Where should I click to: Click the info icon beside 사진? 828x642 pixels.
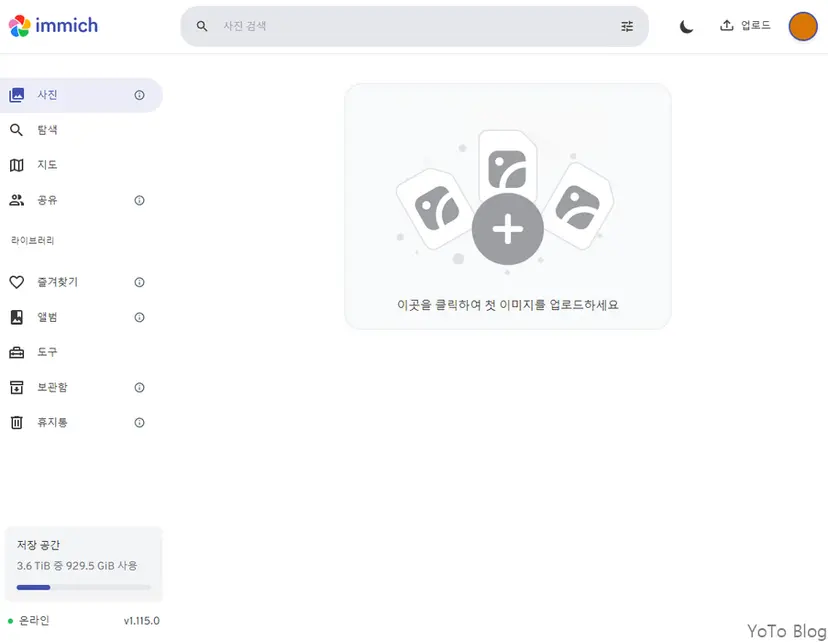[139, 95]
